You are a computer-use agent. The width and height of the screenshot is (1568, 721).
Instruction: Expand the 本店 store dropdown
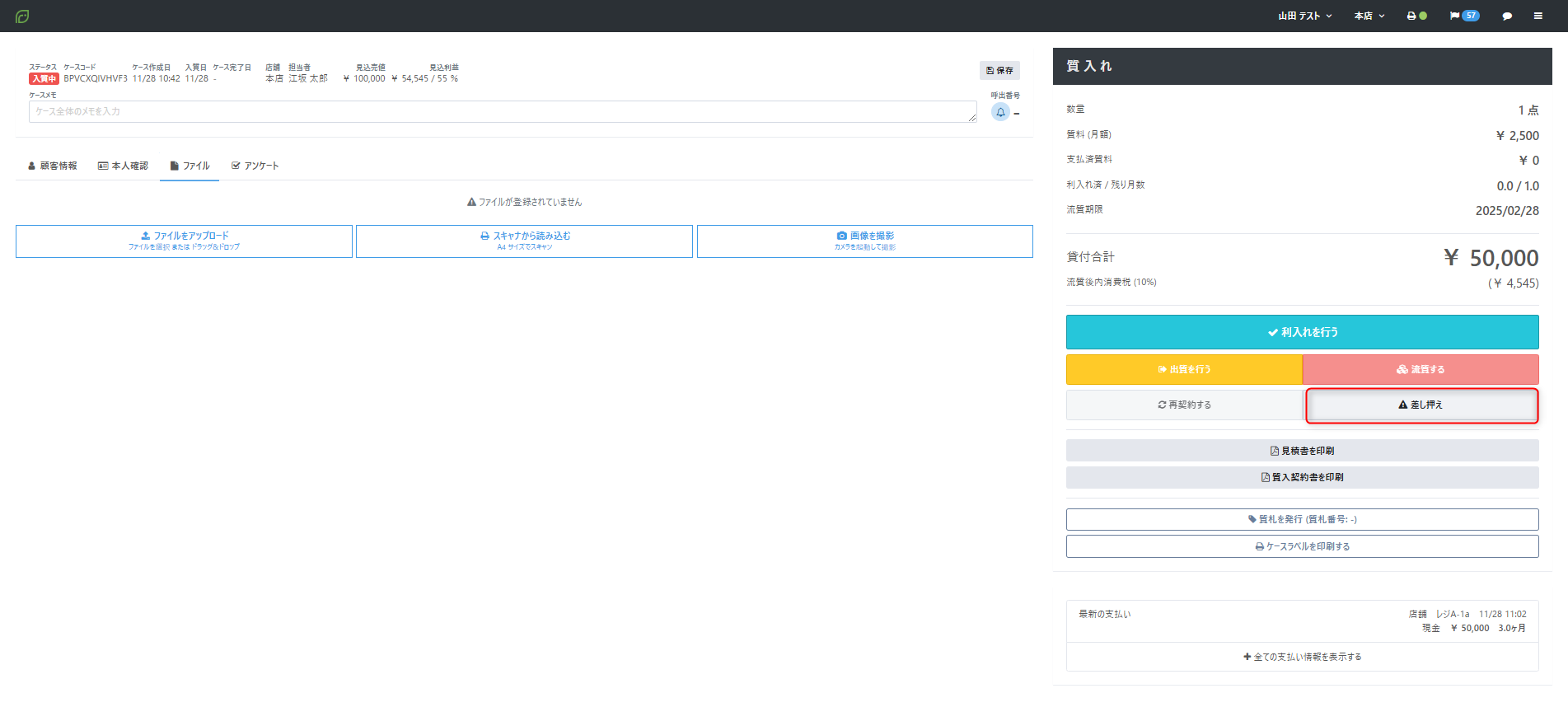1369,16
